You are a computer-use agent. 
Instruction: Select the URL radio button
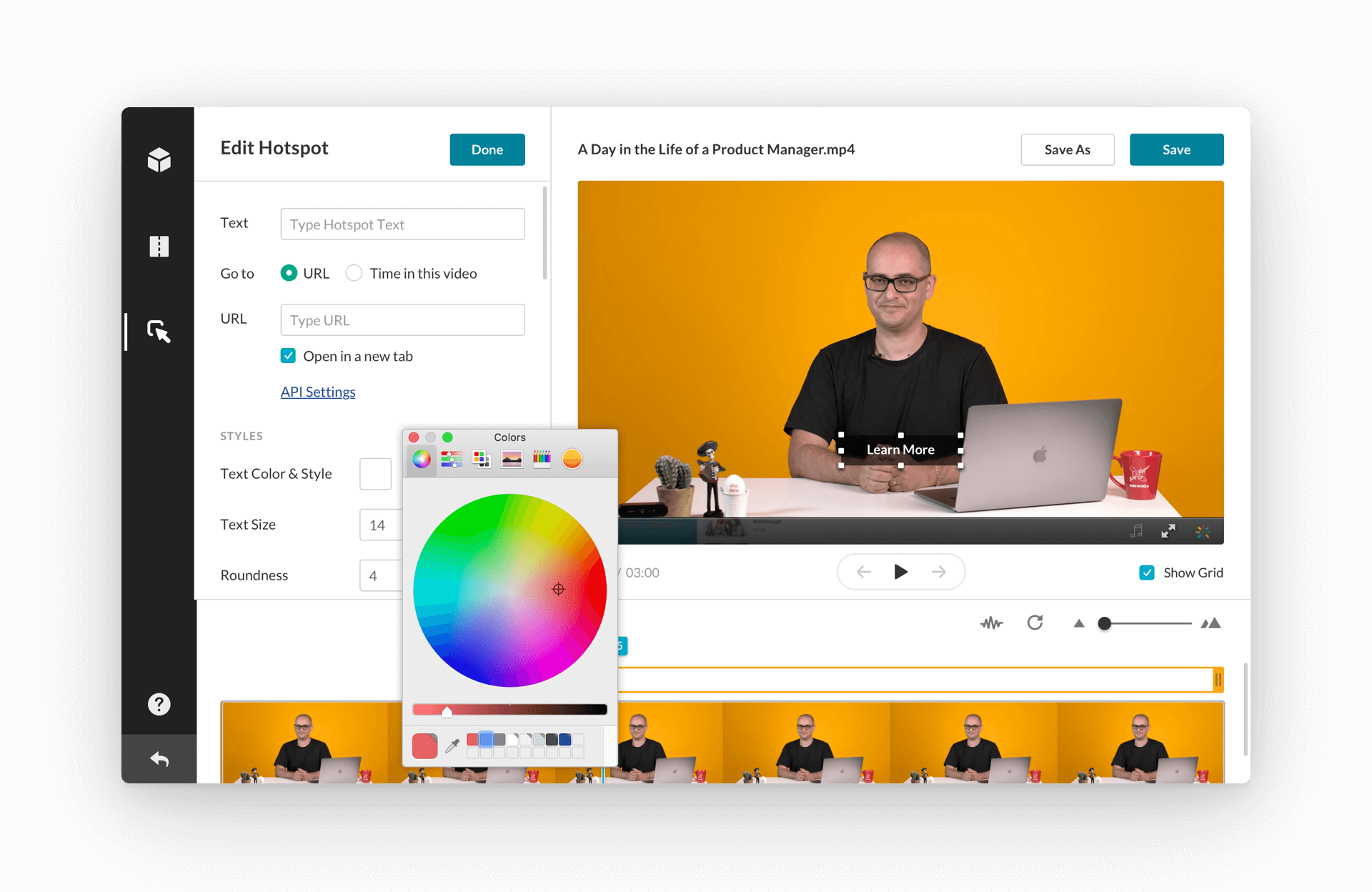click(288, 272)
